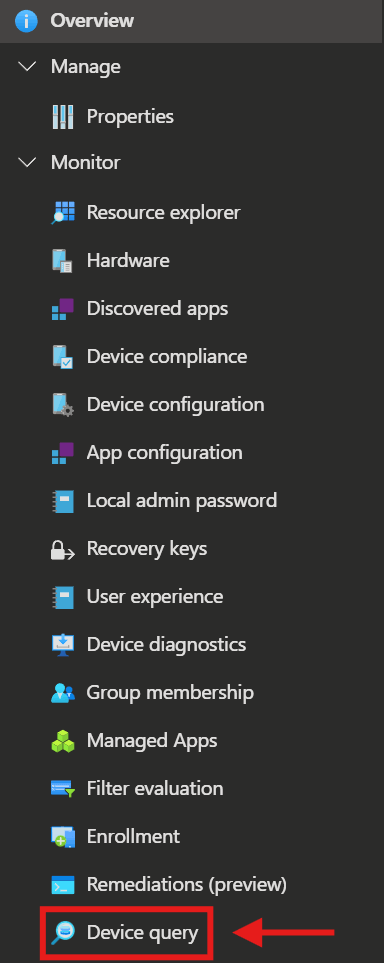Click the Overview info icon
Screen dimensions: 384x963
point(27,20)
